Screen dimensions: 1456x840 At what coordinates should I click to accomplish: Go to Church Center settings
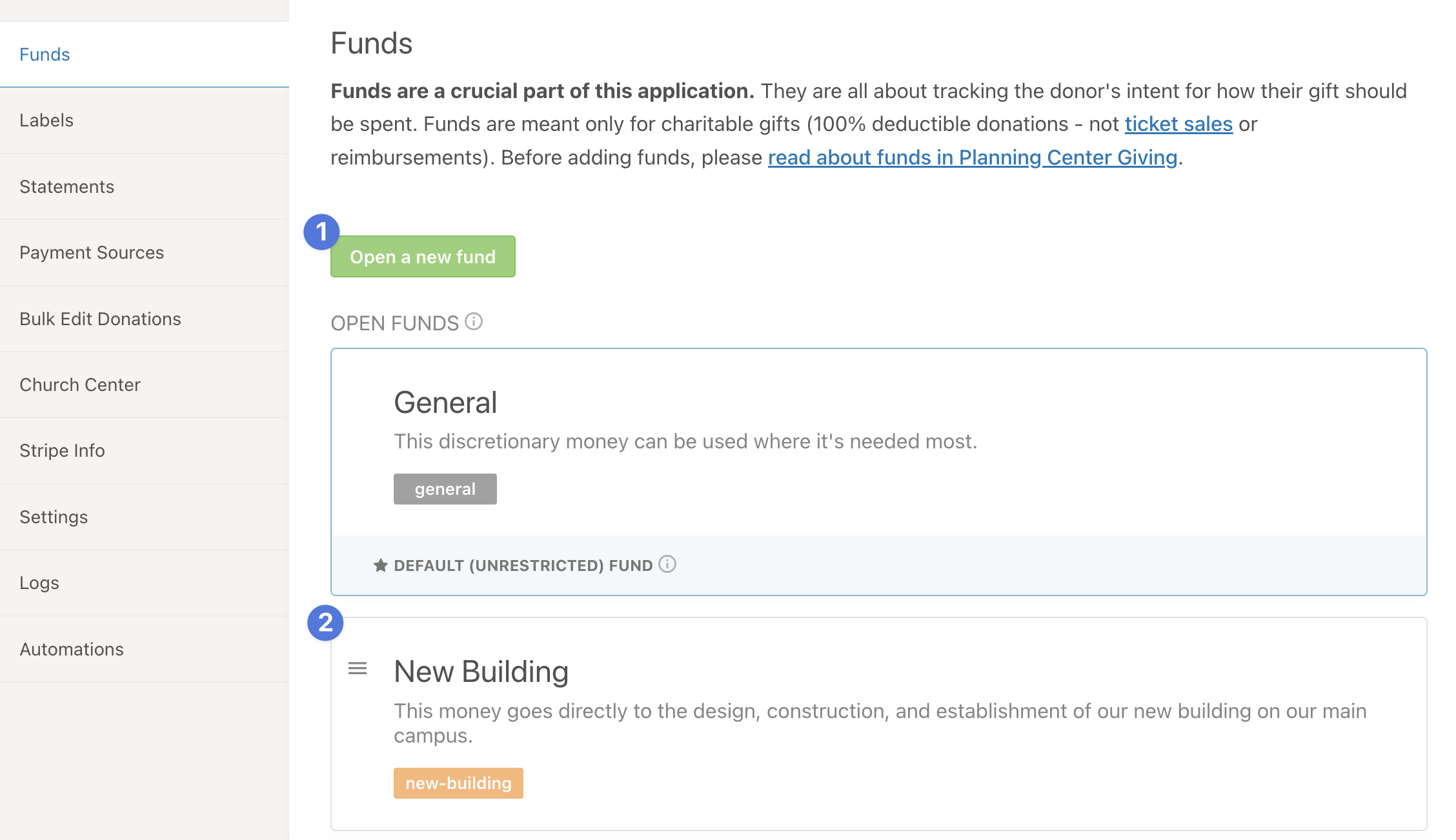pyautogui.click(x=144, y=385)
